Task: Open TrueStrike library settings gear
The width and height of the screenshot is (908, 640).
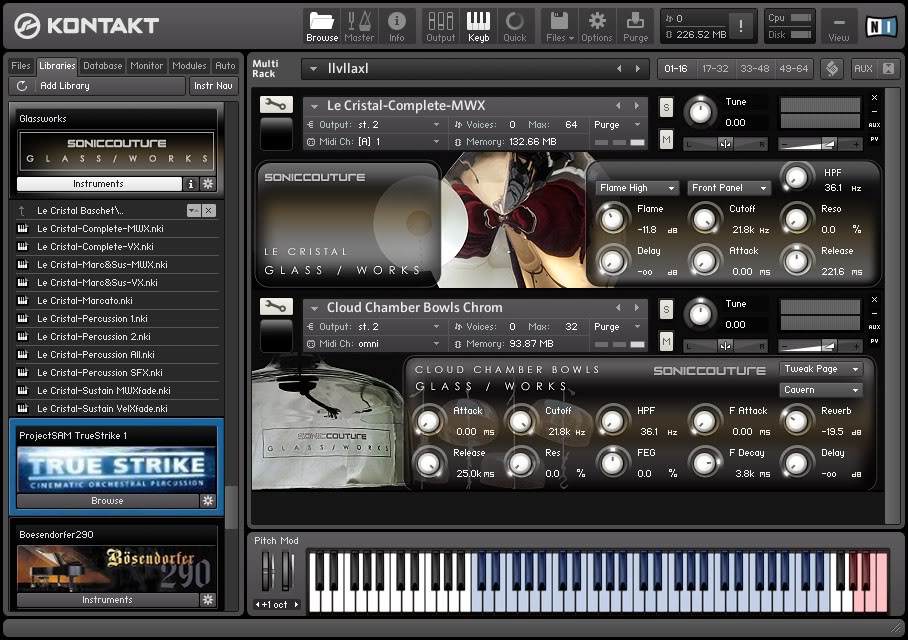Action: click(x=208, y=500)
